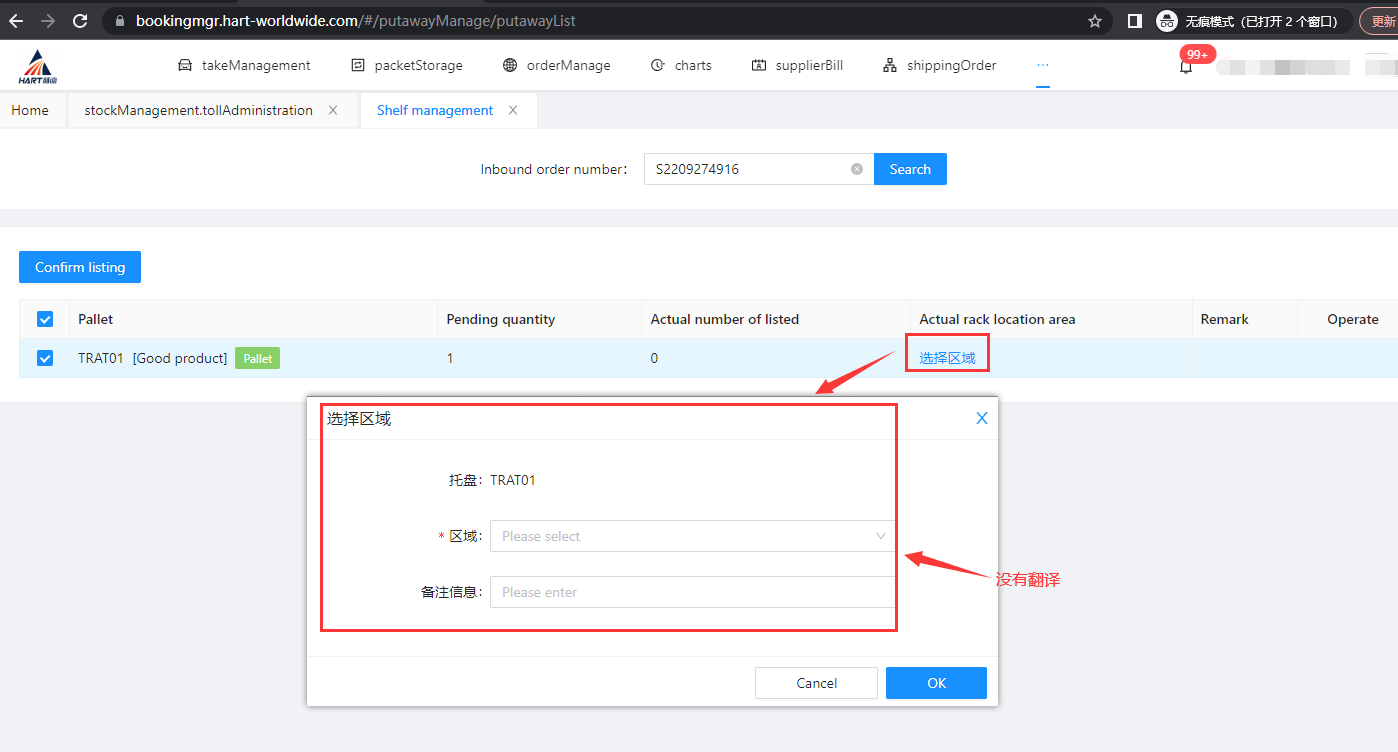
Task: Click the Confirm listing button
Action: (x=80, y=267)
